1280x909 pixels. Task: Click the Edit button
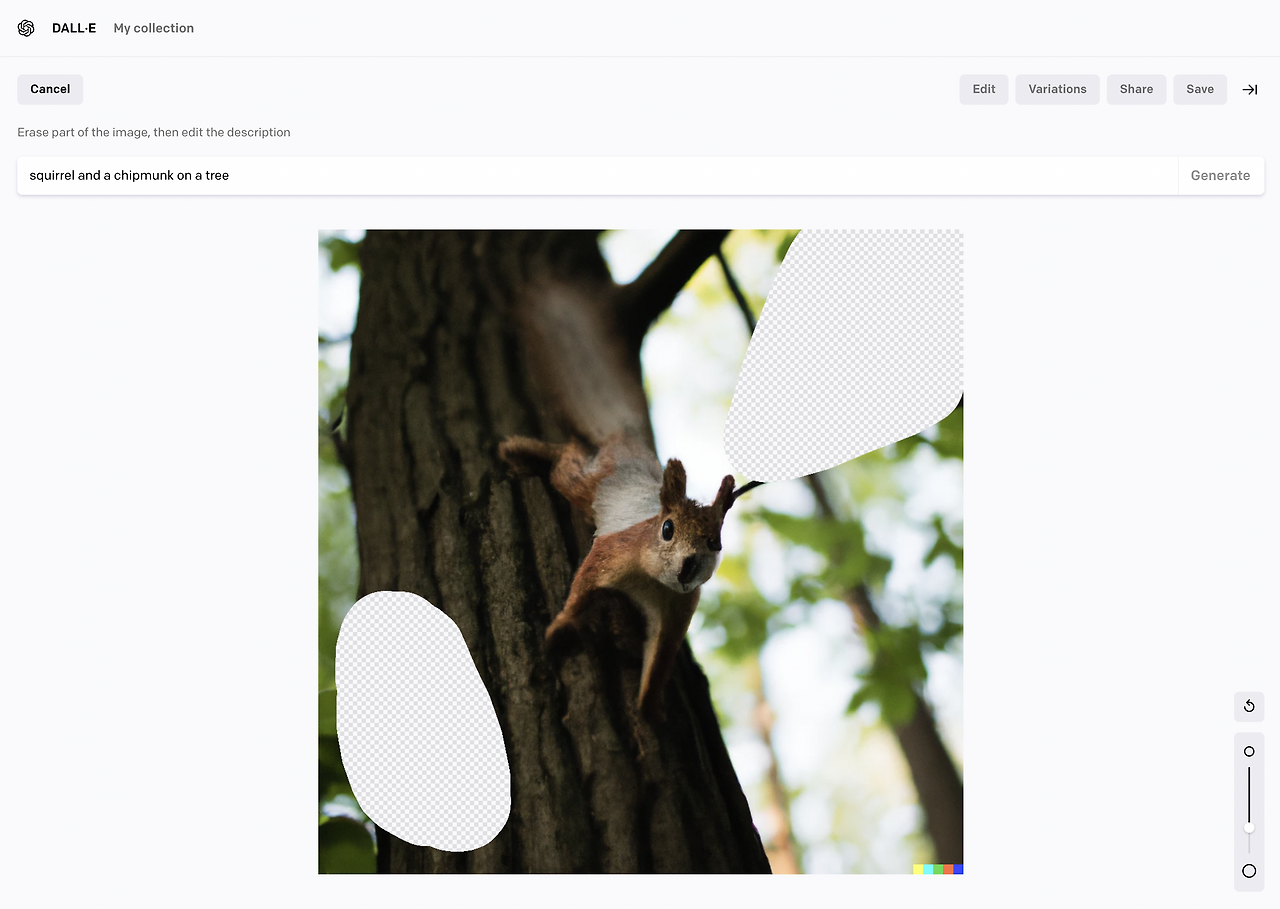[x=984, y=89]
